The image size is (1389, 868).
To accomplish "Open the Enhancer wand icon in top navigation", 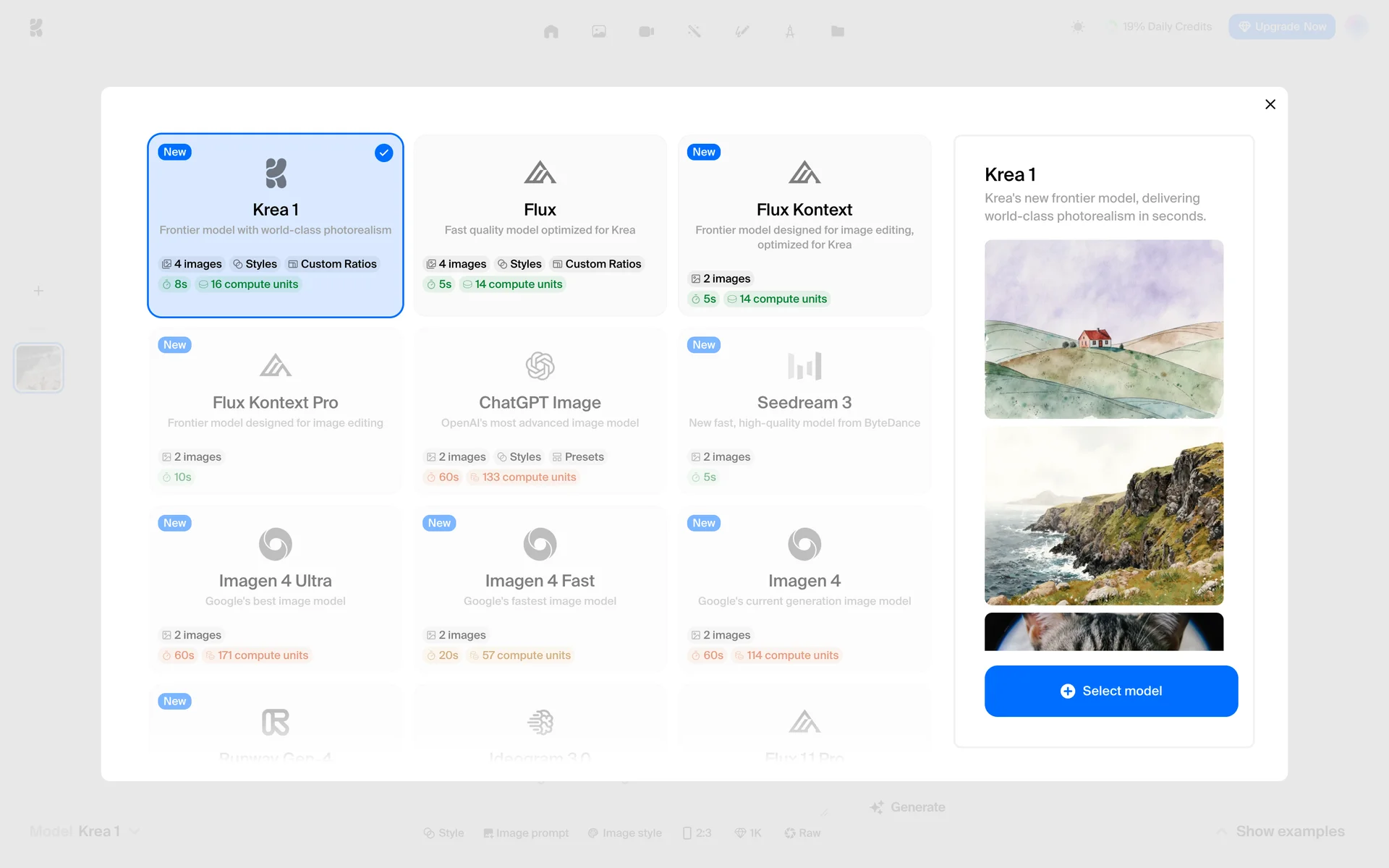I will point(694,31).
